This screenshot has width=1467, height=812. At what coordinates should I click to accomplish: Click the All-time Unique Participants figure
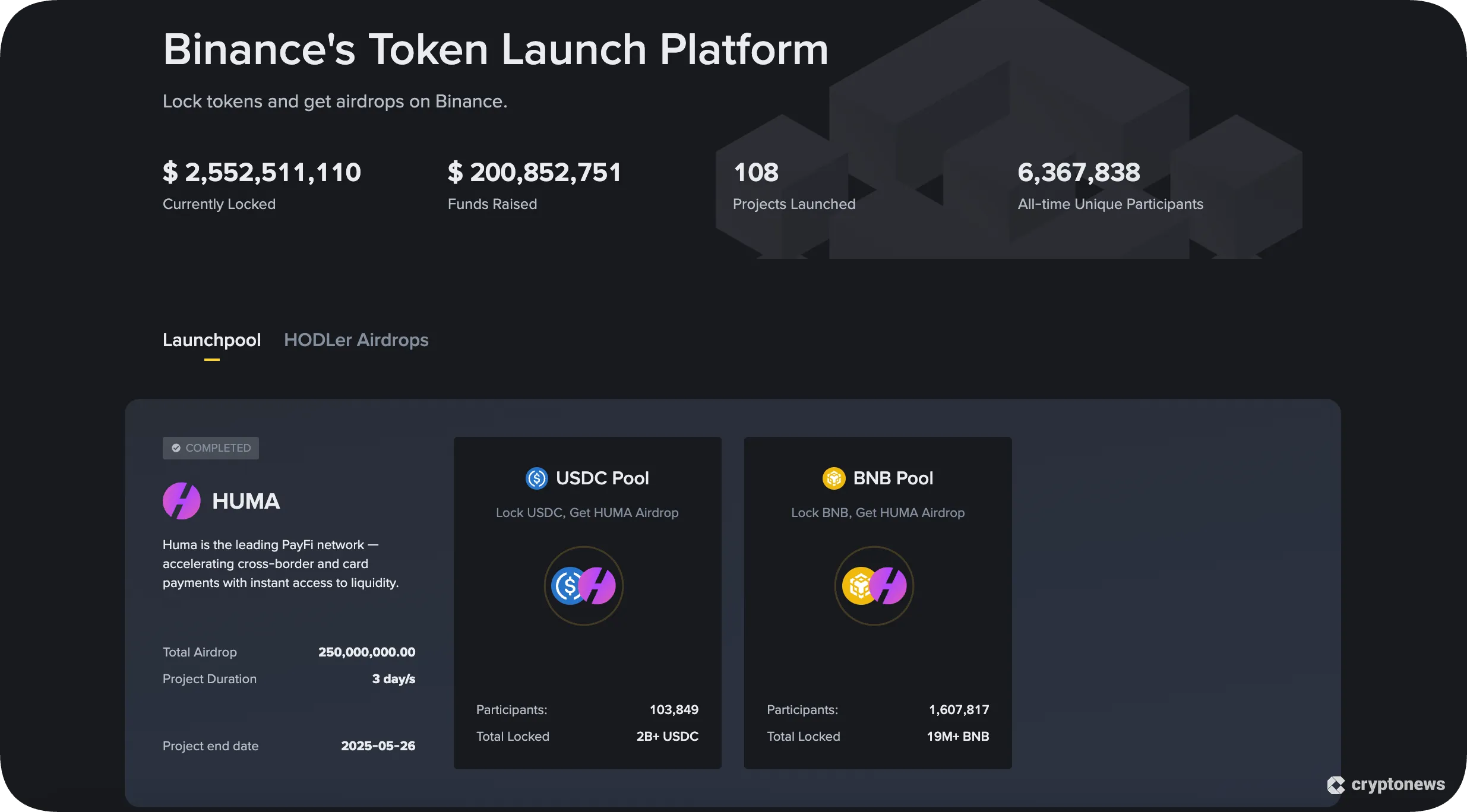coord(1079,172)
